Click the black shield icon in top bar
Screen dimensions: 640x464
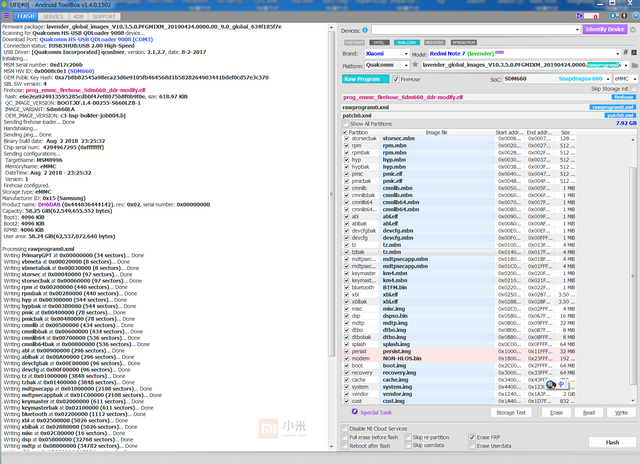point(624,16)
